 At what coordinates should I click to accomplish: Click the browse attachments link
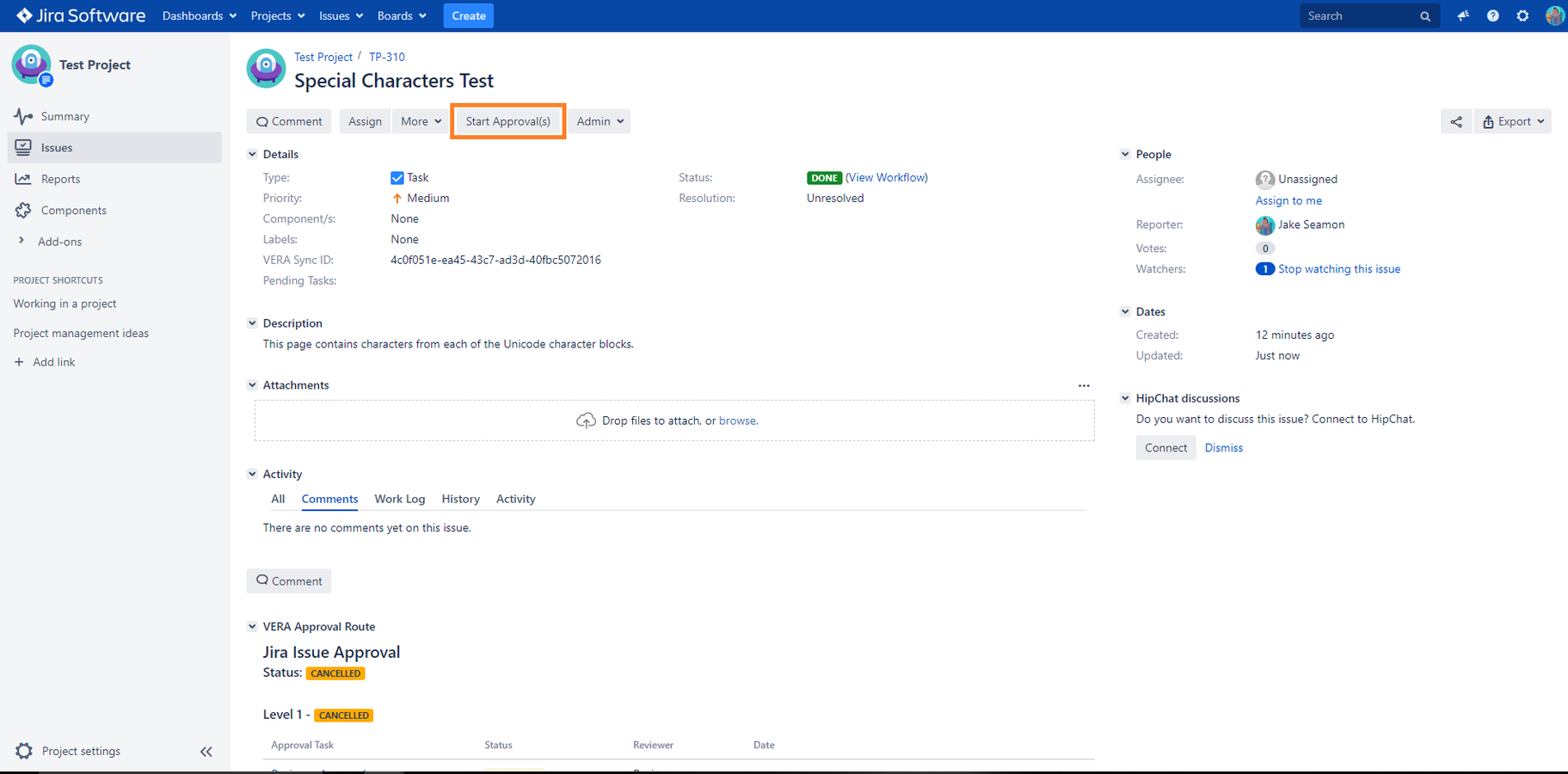[x=737, y=421]
